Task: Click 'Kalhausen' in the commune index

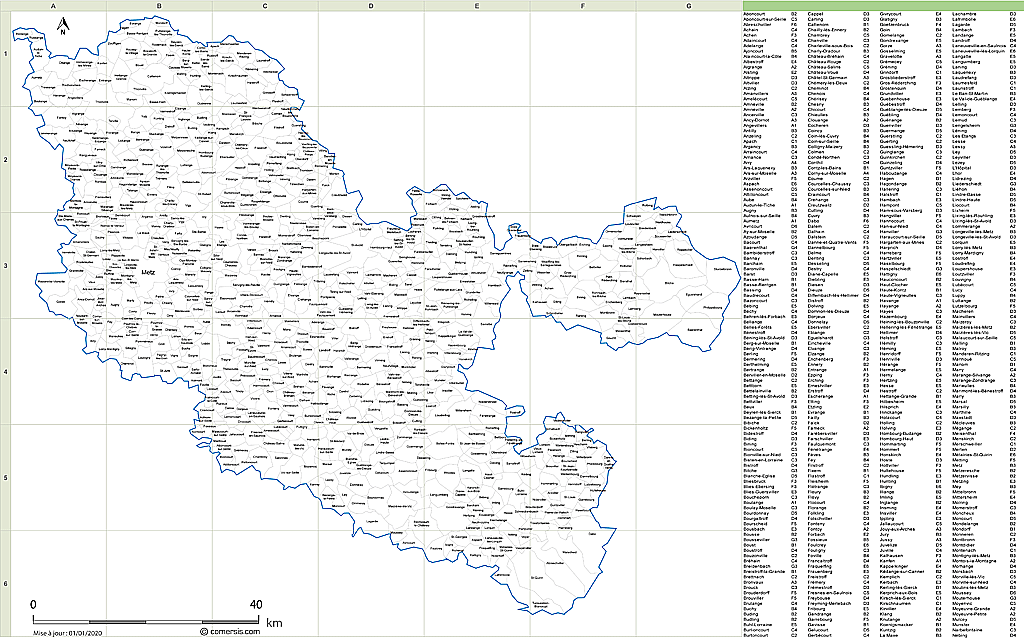Action: tap(891, 555)
